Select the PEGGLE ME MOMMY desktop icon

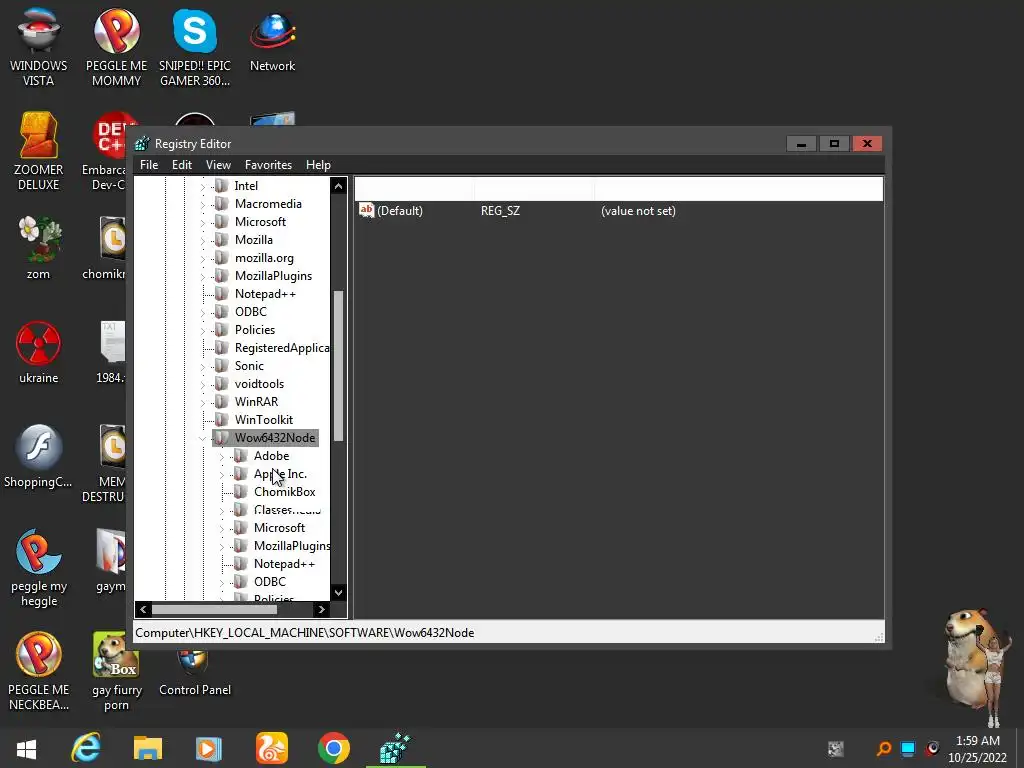[116, 47]
